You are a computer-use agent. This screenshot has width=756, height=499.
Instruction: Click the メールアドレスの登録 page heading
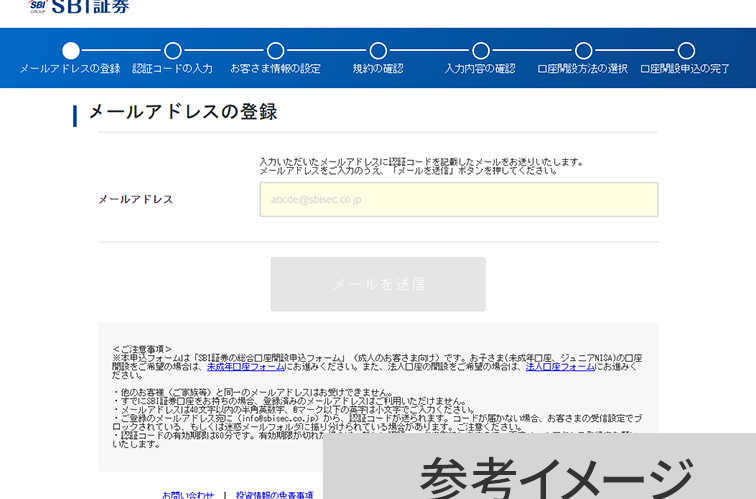tap(183, 112)
